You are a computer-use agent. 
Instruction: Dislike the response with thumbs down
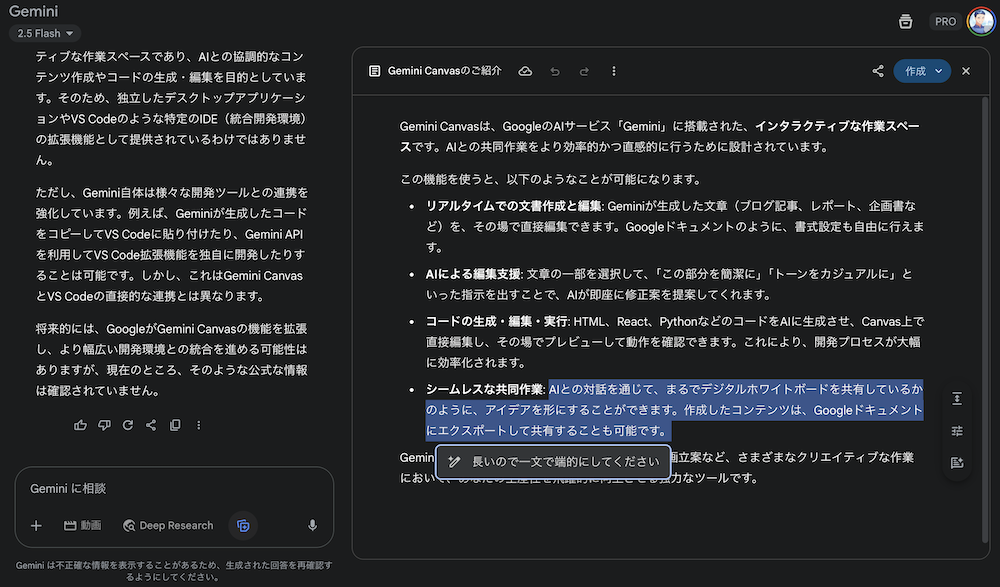(105, 425)
